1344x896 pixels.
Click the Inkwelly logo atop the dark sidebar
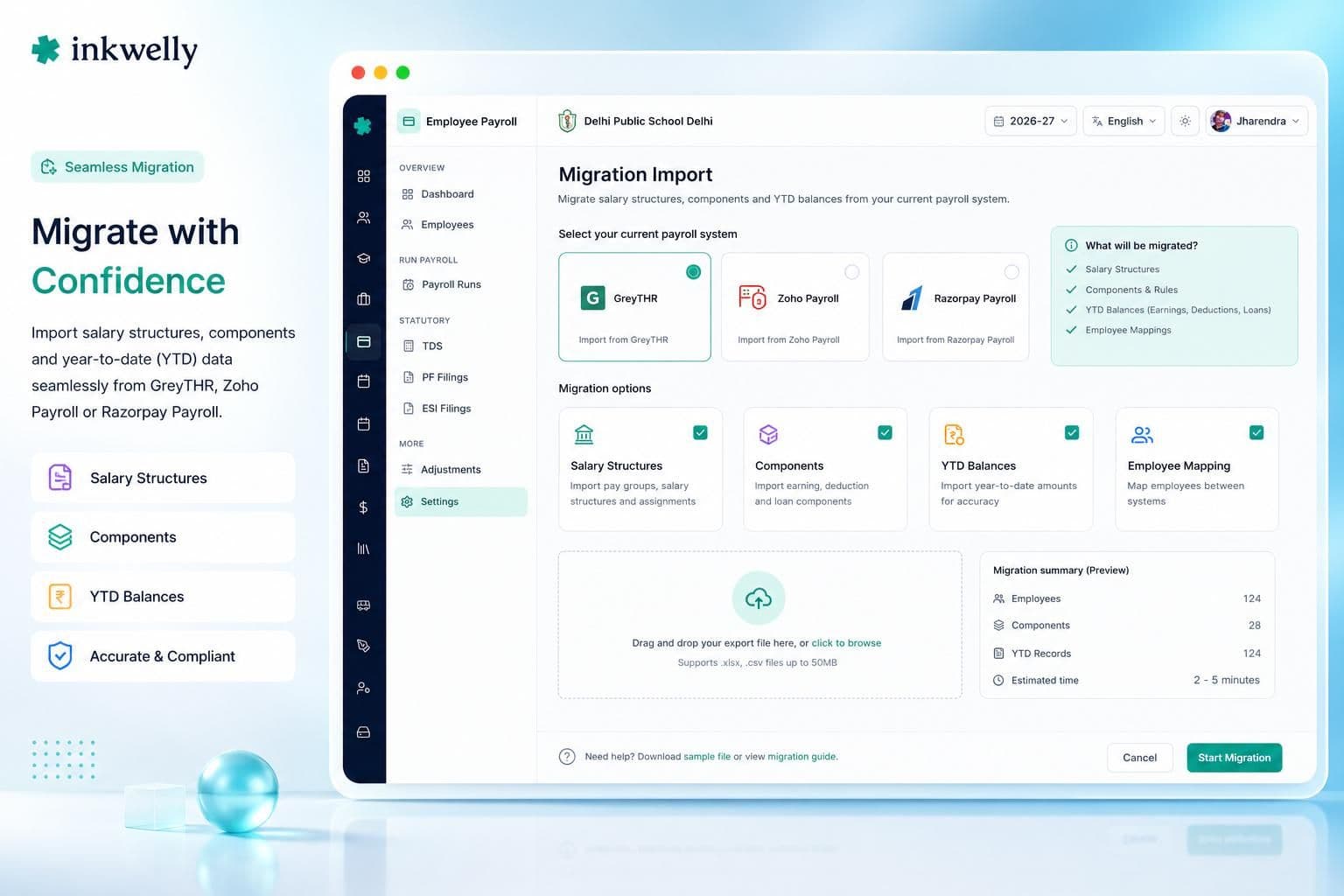coord(363,126)
